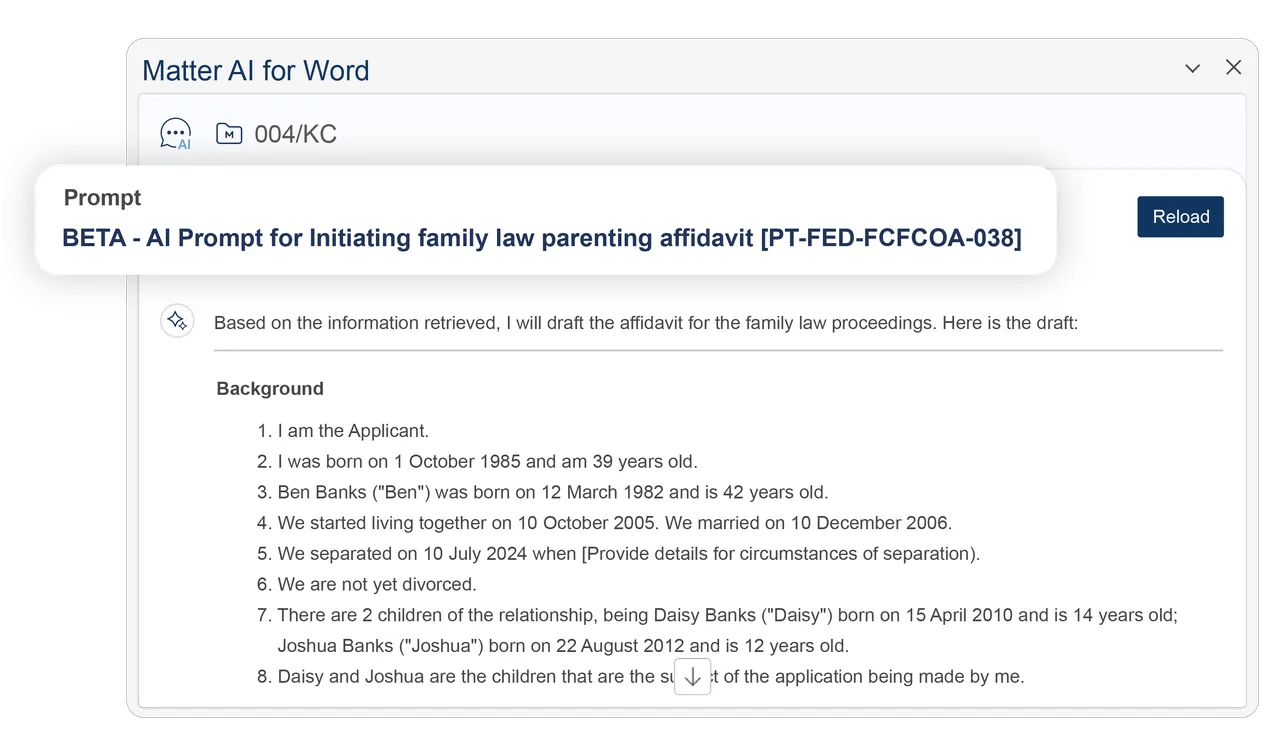Click the Matter AI for Word title
Viewport: 1280px width, 756px height.
pyautogui.click(x=256, y=71)
